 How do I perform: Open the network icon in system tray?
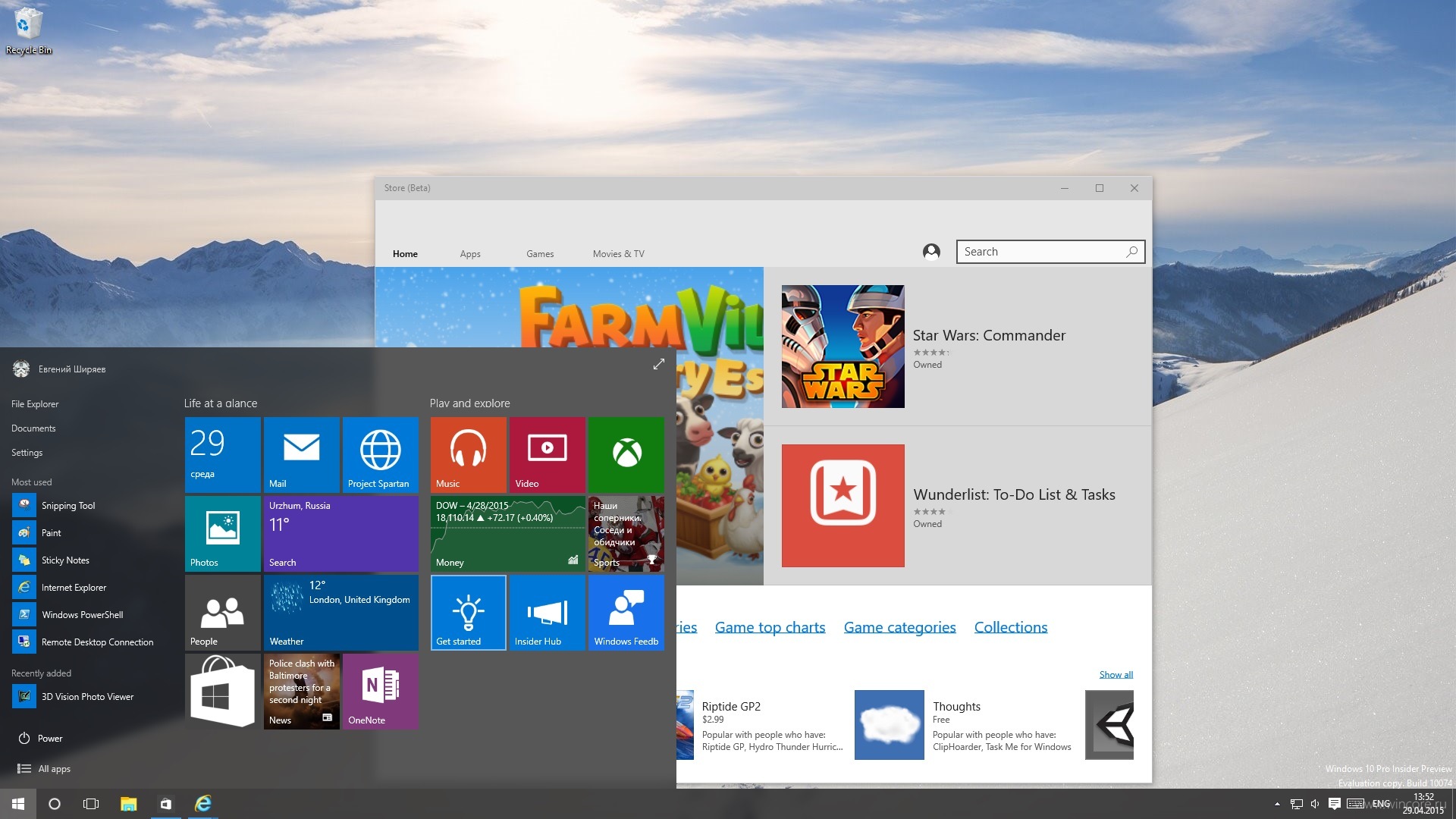1297,804
